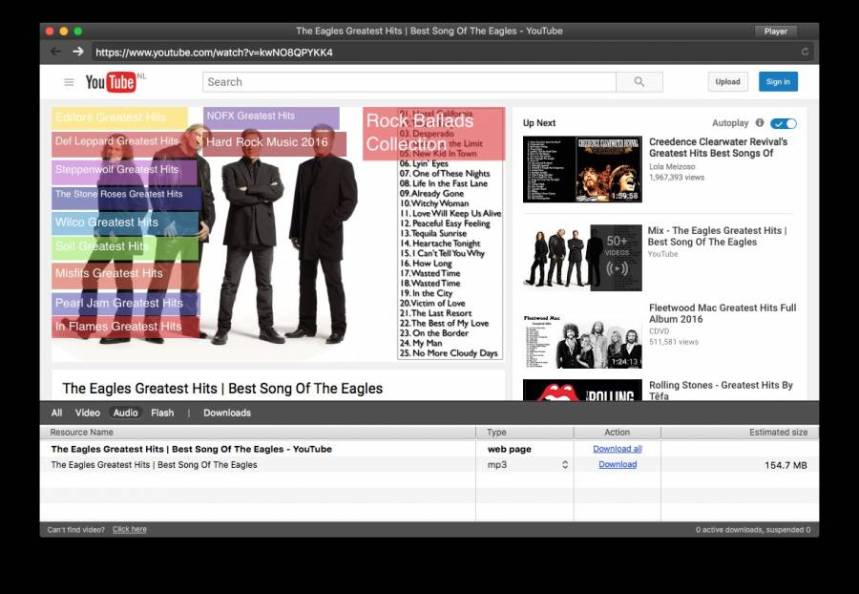859x594 pixels.
Task: Select the Audio filter tab
Action: coord(125,413)
